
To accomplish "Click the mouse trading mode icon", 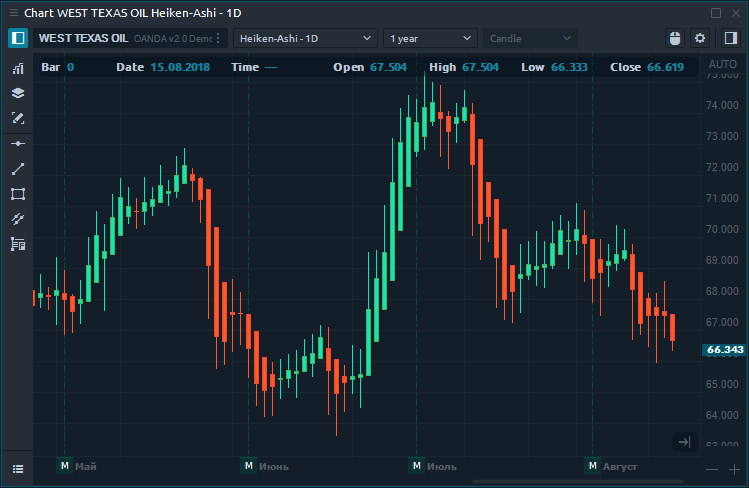I will point(674,38).
